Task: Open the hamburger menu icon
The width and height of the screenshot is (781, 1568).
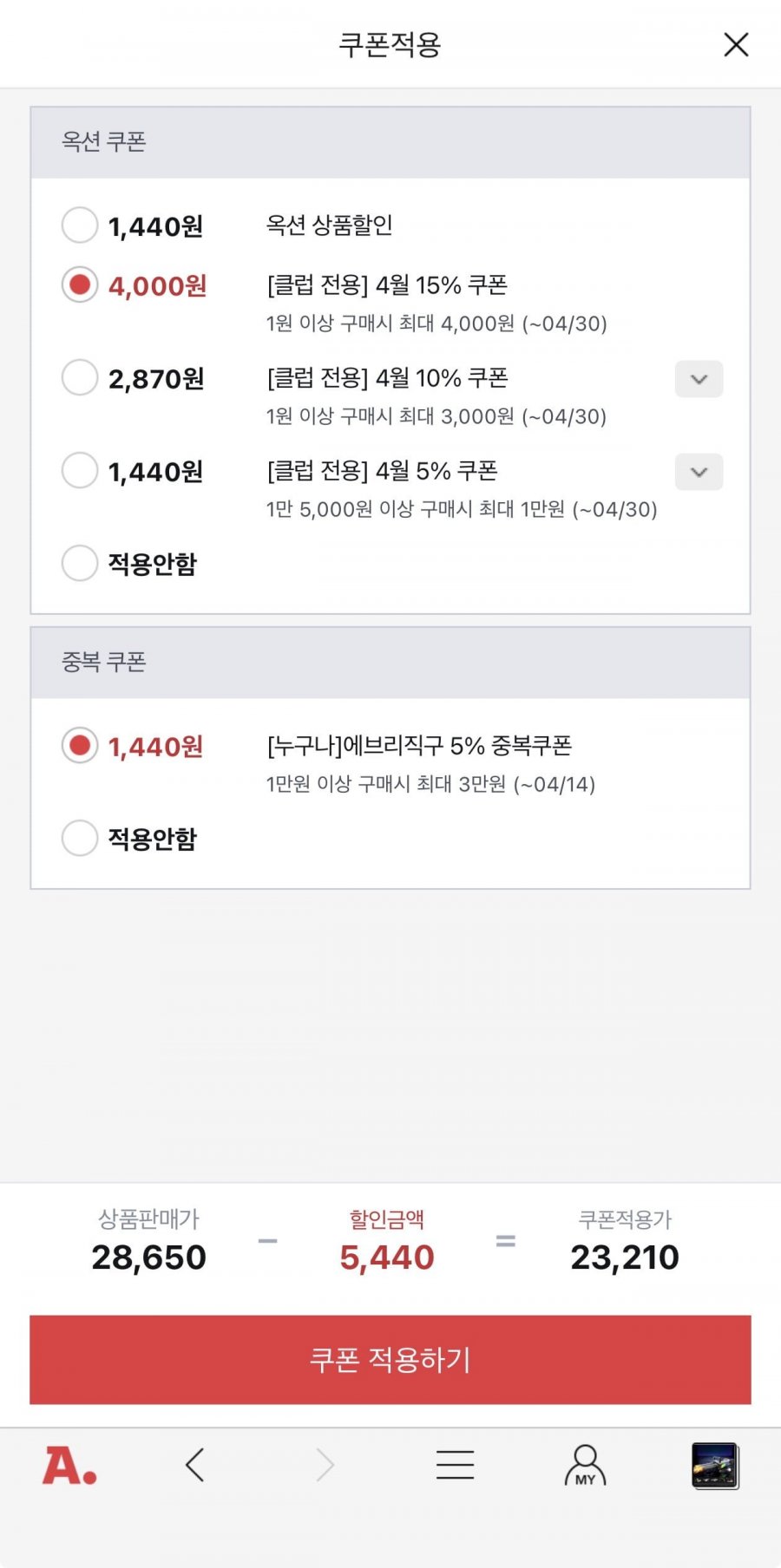Action: pyautogui.click(x=455, y=1466)
